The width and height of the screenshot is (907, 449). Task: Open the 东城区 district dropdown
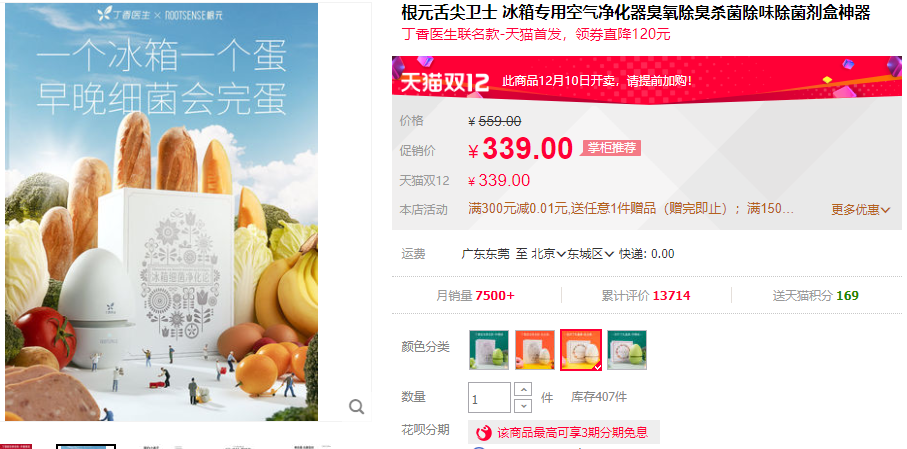(590, 253)
